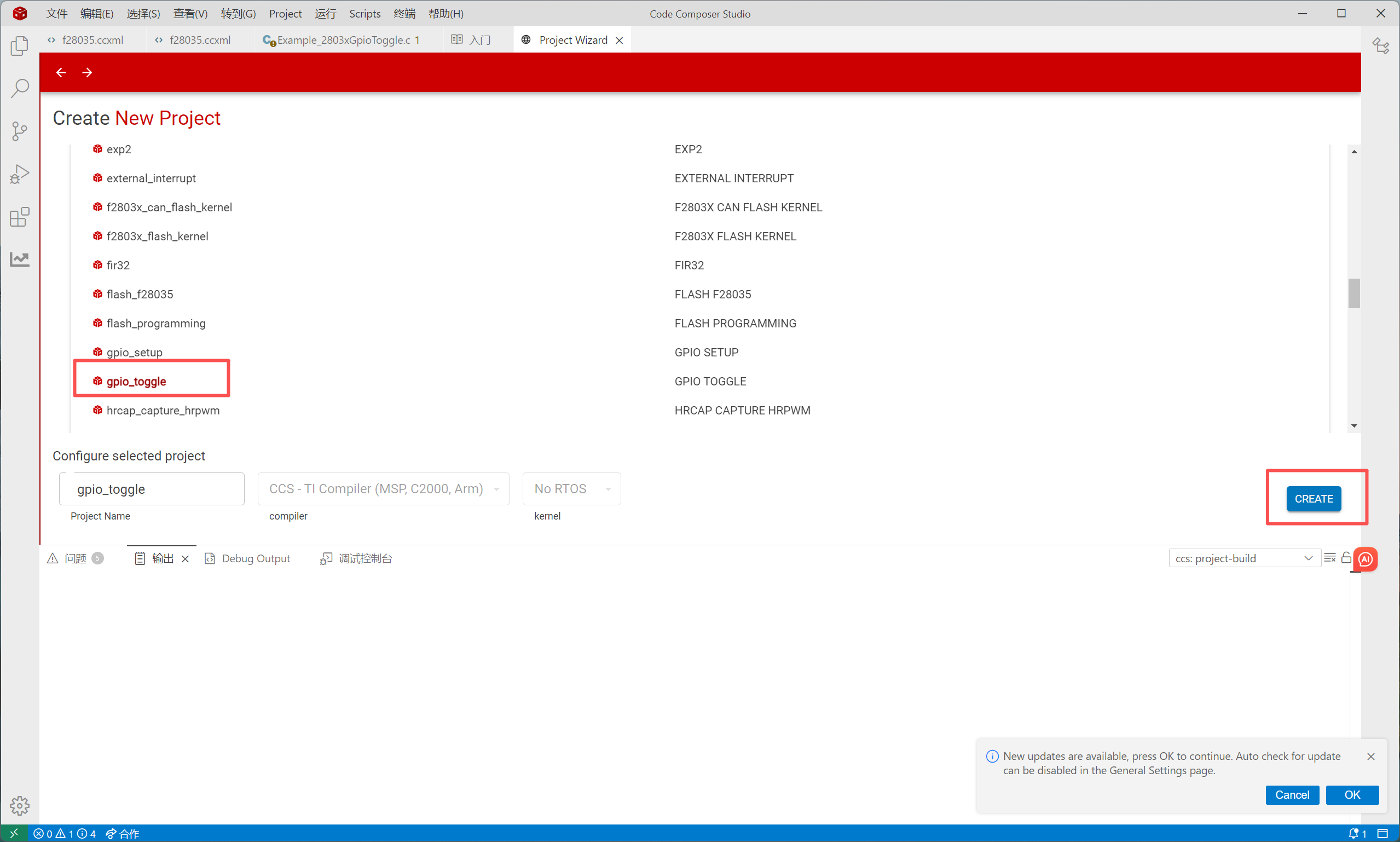
Task: Toggle the output scroll lock icon
Action: tap(1346, 558)
